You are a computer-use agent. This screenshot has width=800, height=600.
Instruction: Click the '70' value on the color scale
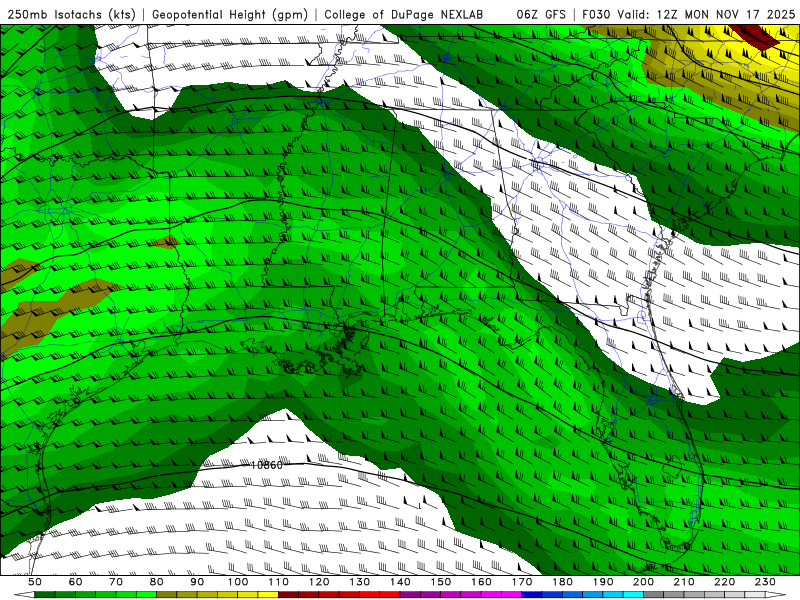pyautogui.click(x=116, y=582)
